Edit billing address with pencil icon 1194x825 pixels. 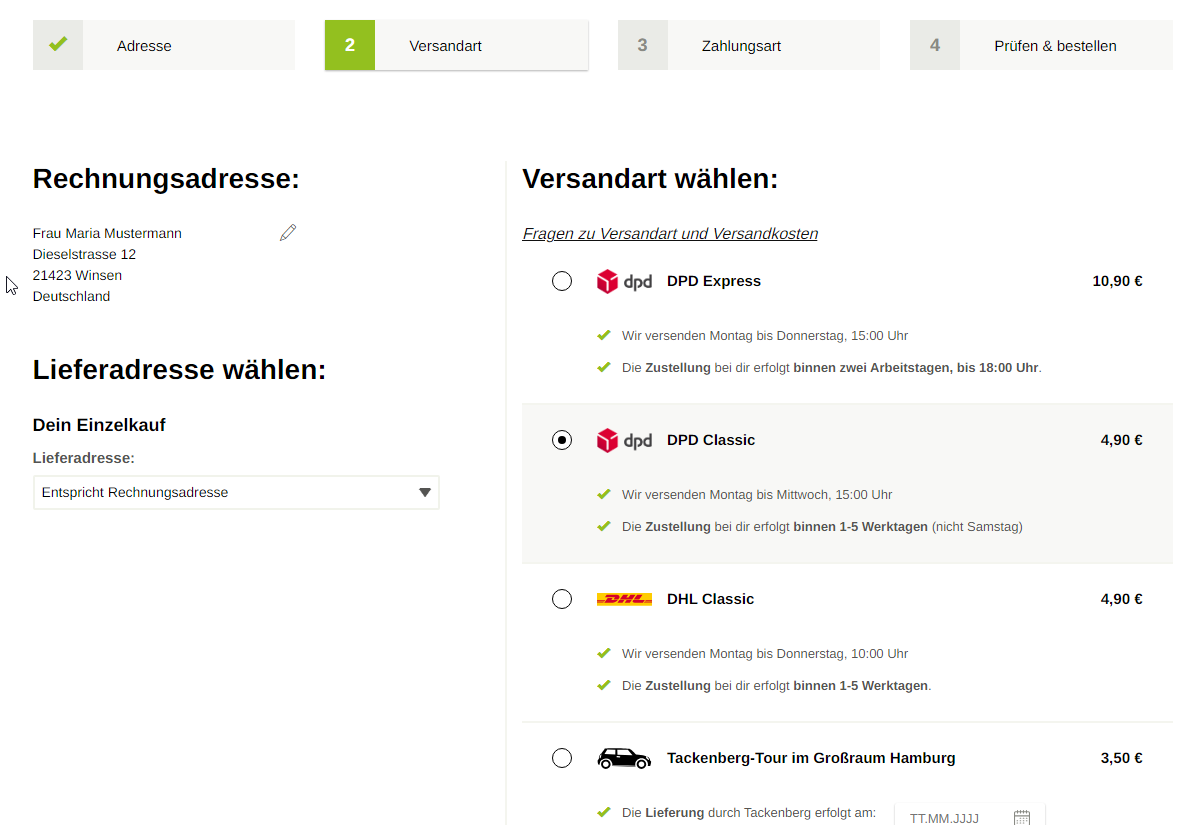(x=288, y=232)
